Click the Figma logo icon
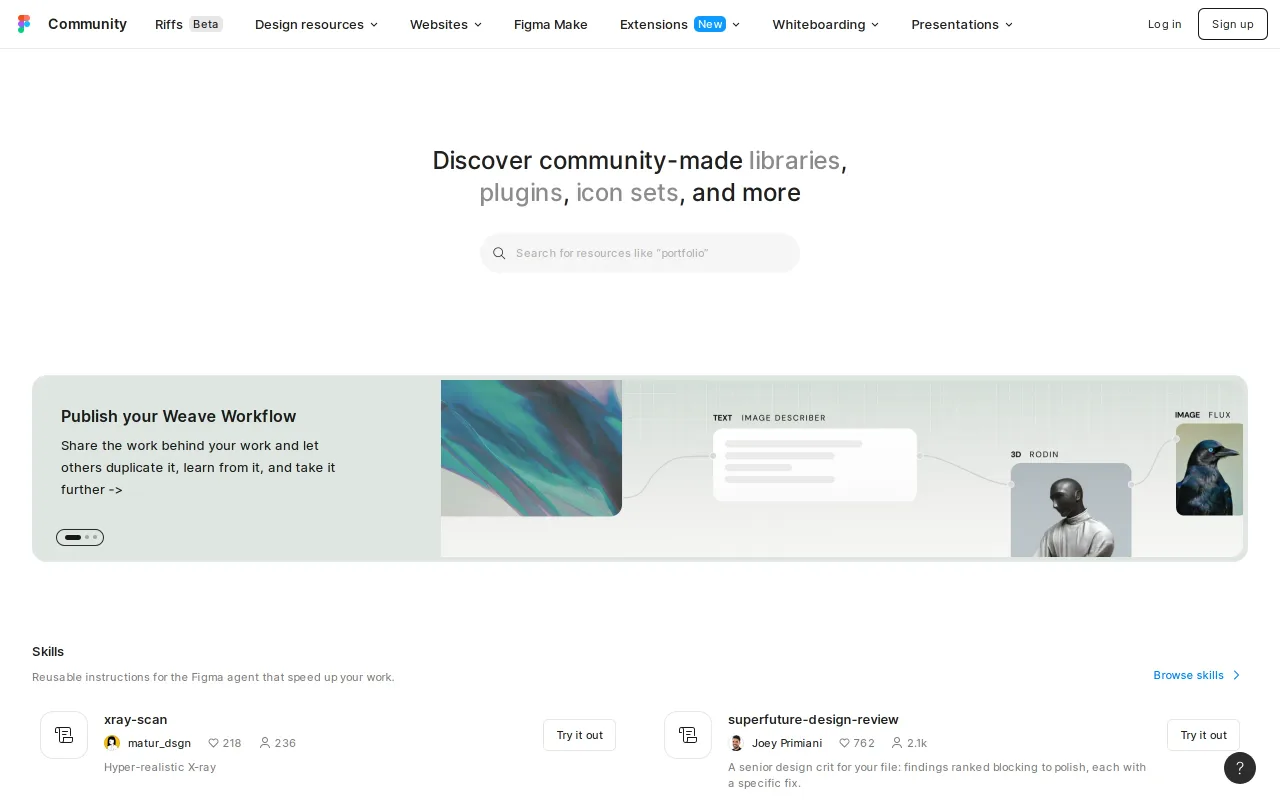This screenshot has height=800, width=1280. click(x=24, y=24)
